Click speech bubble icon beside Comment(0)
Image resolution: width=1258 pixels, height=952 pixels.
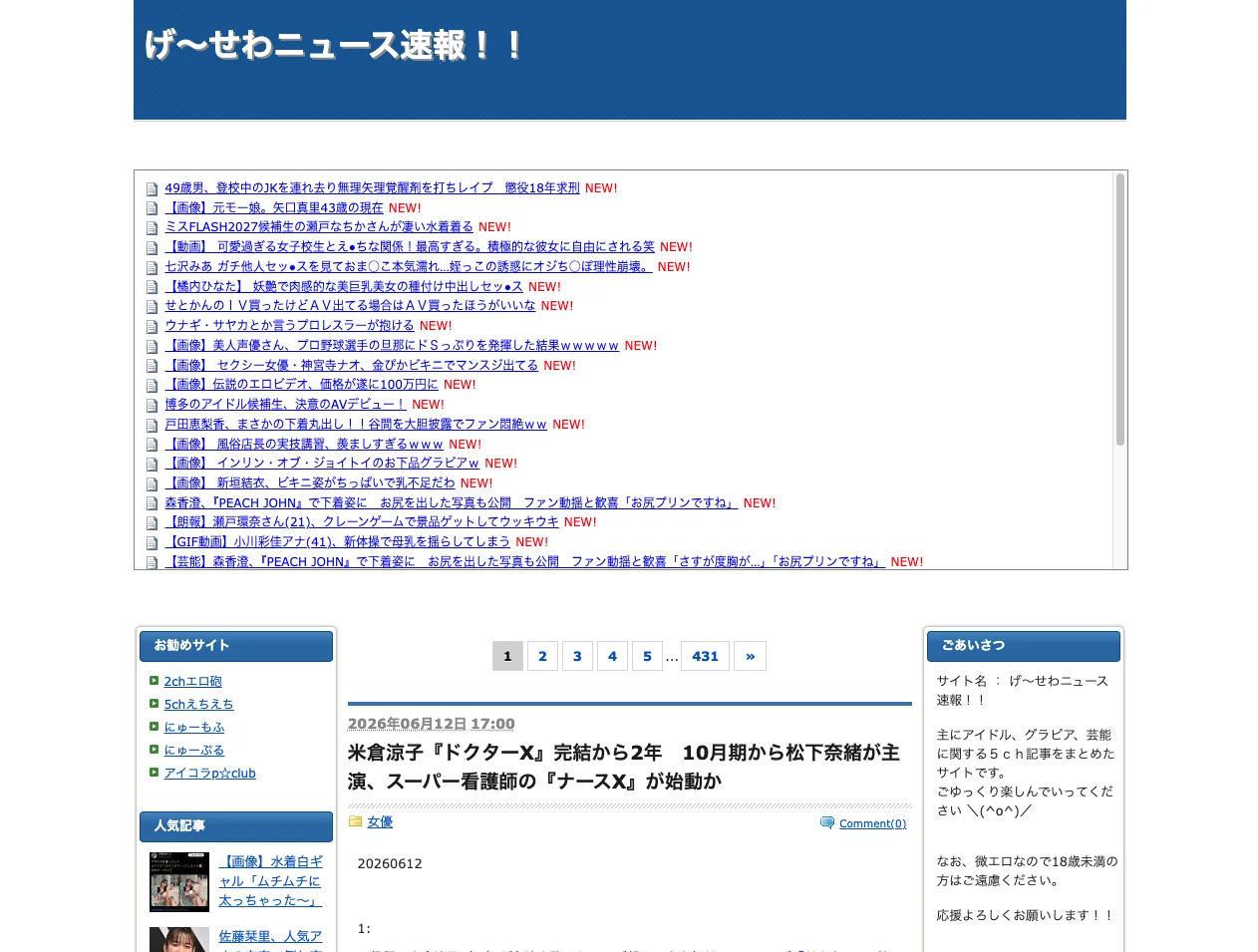tap(827, 822)
